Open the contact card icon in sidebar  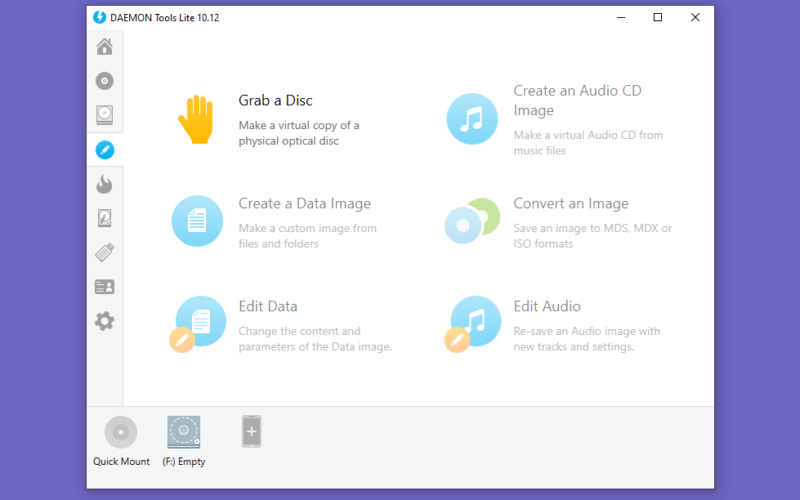pos(105,287)
